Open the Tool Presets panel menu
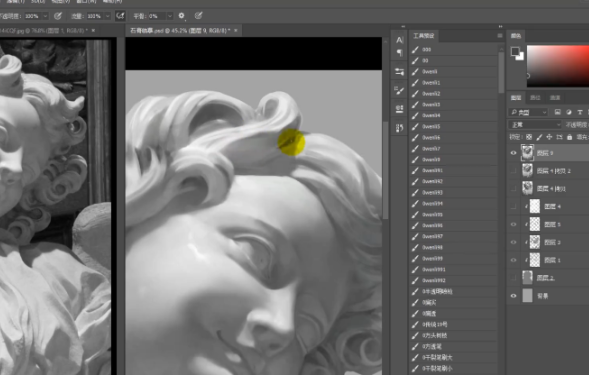 click(500, 36)
